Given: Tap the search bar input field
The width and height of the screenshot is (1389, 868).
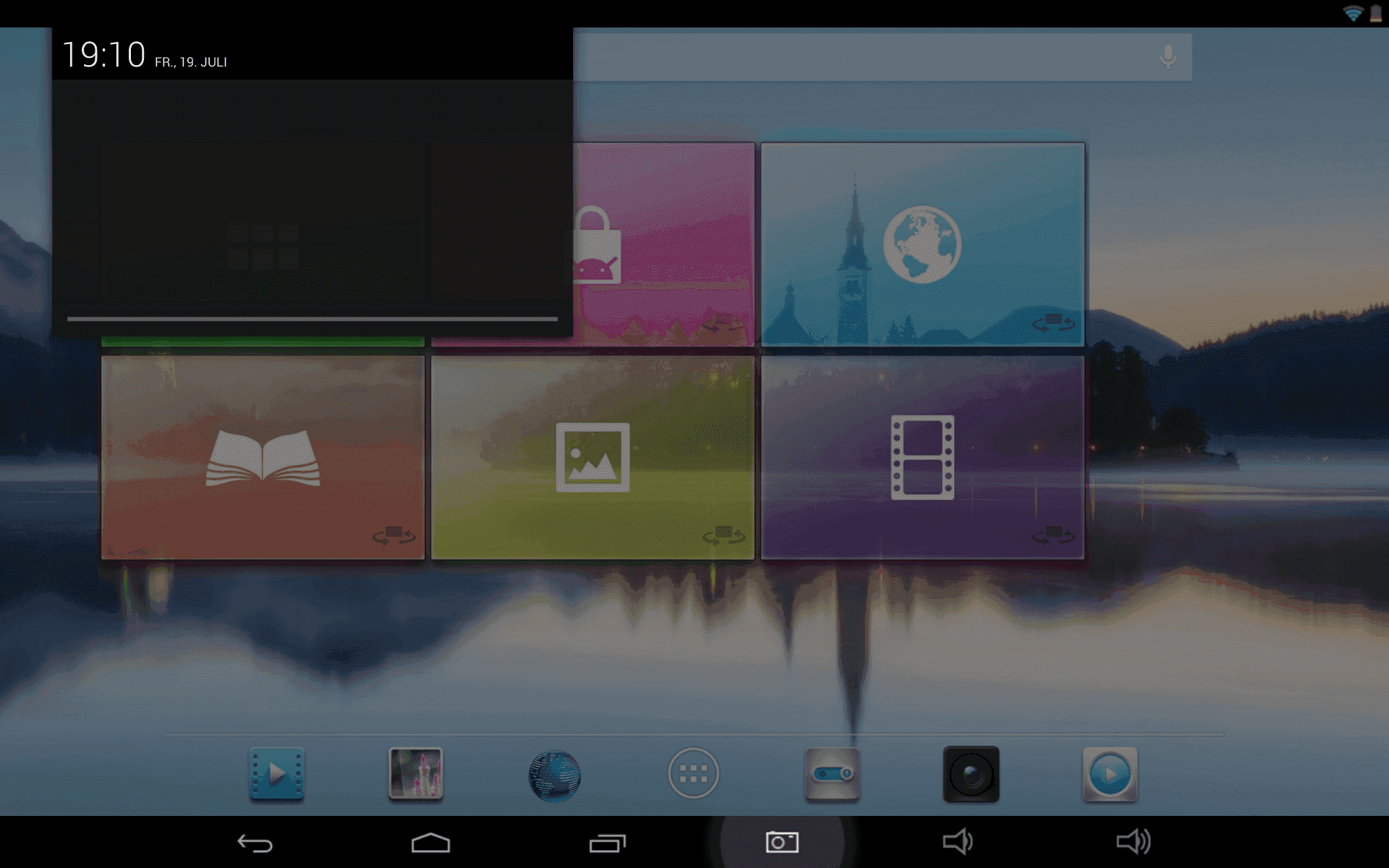Looking at the screenshot, I should pyautogui.click(x=883, y=56).
